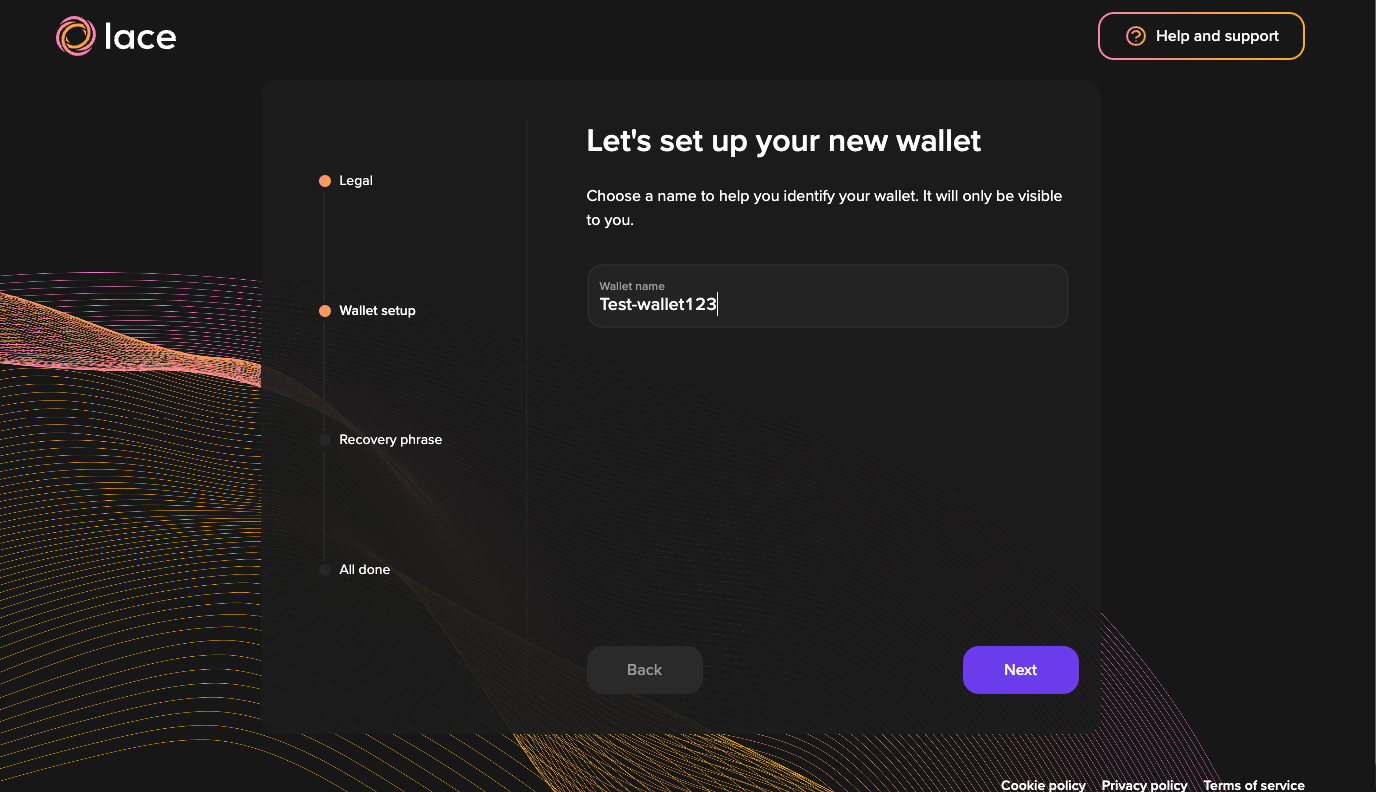
Task: Click the orange Wallet setup step dot
Action: [325, 310]
